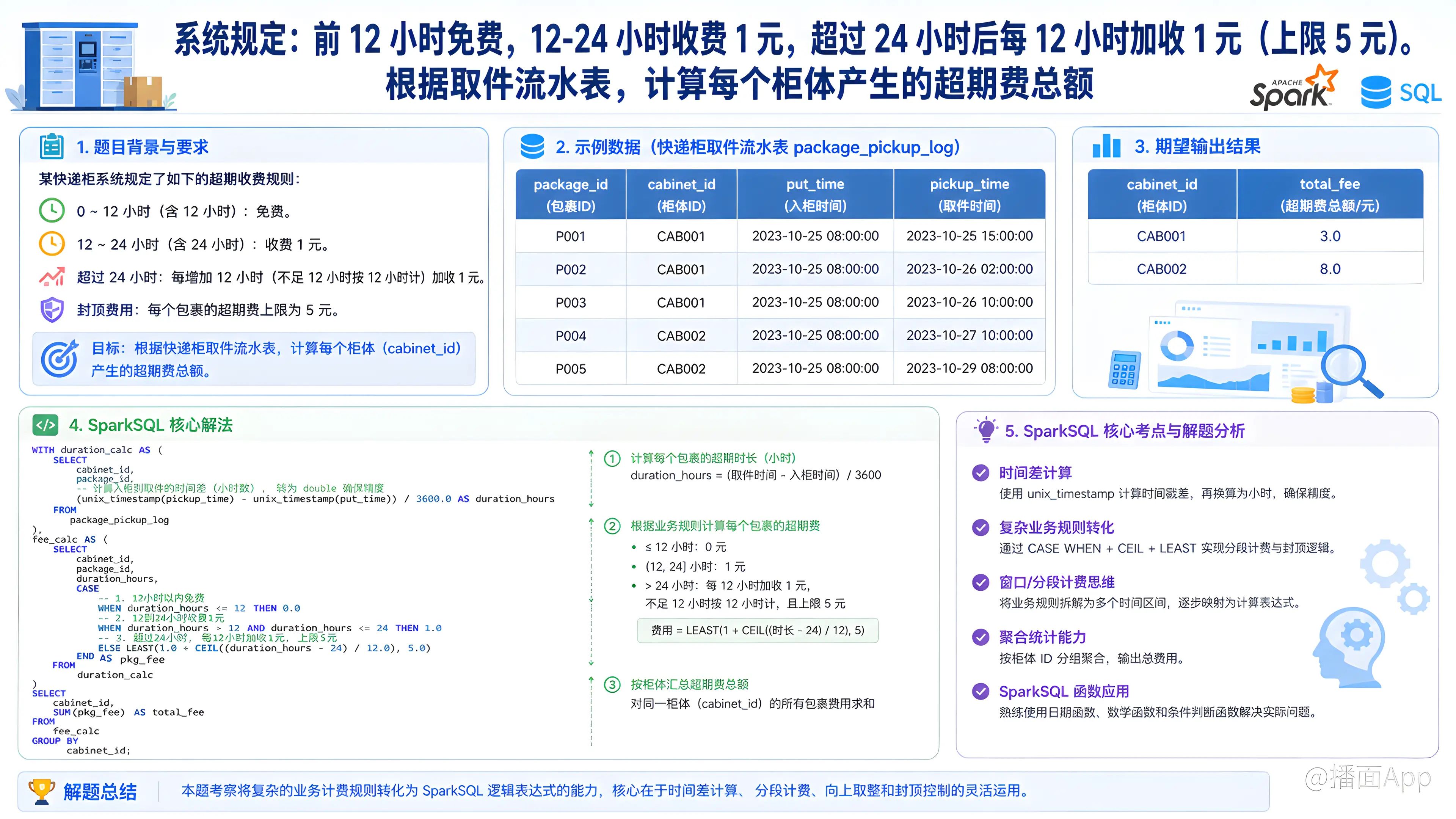This screenshot has width=1456, height=819.
Task: Click the green clock icon for 0~12 小时
Action: pyautogui.click(x=52, y=210)
